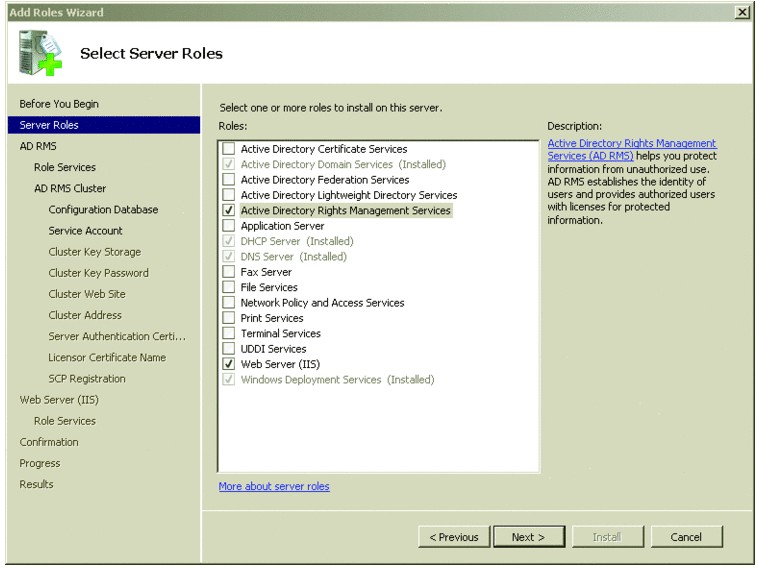The height and width of the screenshot is (568, 758).
Task: Go to Before You Begin step
Action: pyautogui.click(x=59, y=104)
